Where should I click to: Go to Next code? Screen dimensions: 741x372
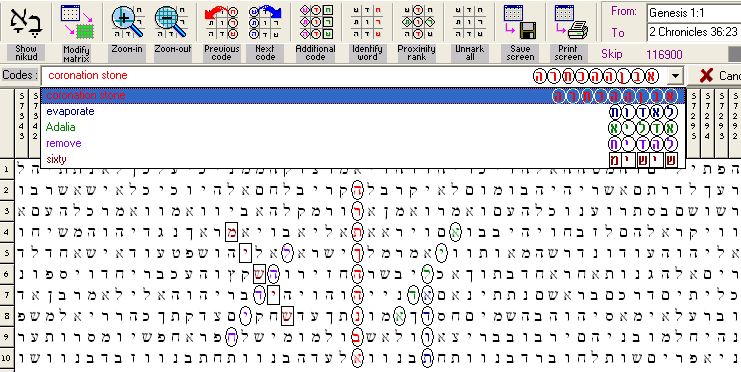click(x=265, y=22)
